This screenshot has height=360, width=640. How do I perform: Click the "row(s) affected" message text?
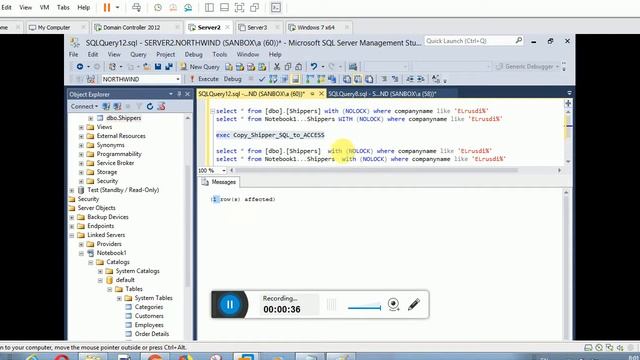point(248,199)
